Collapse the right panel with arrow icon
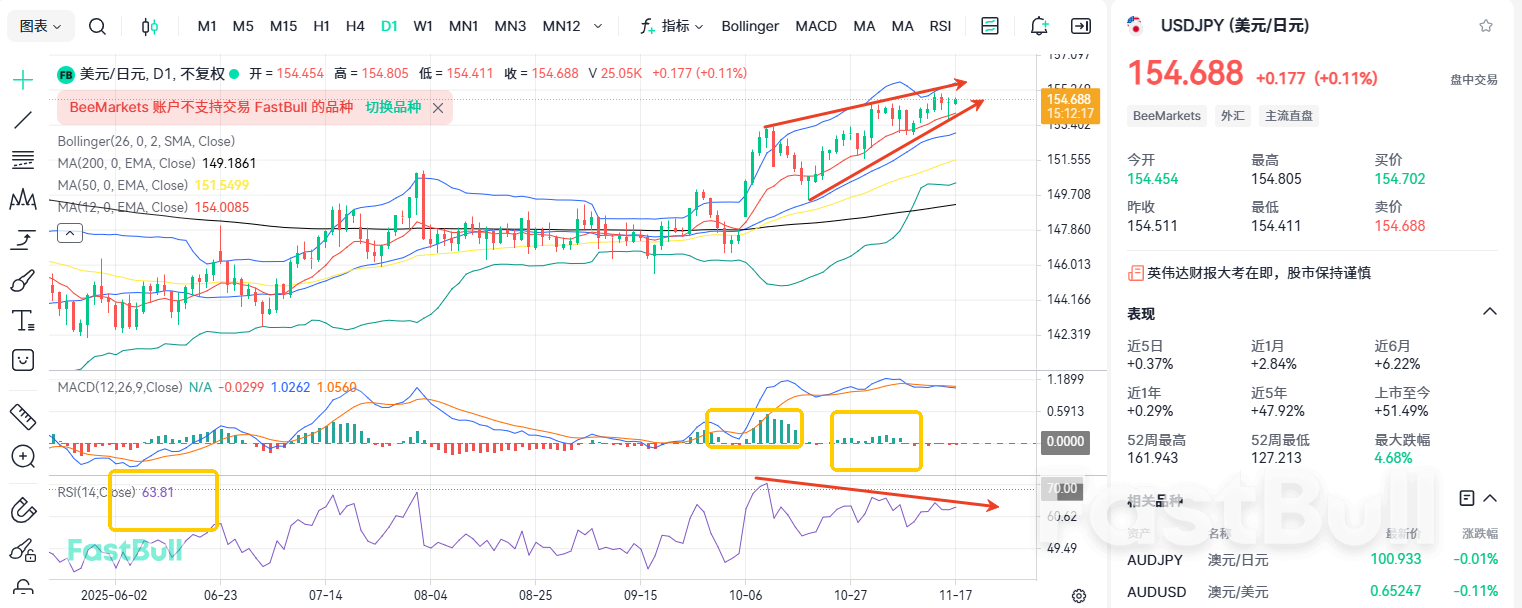 point(1081,26)
